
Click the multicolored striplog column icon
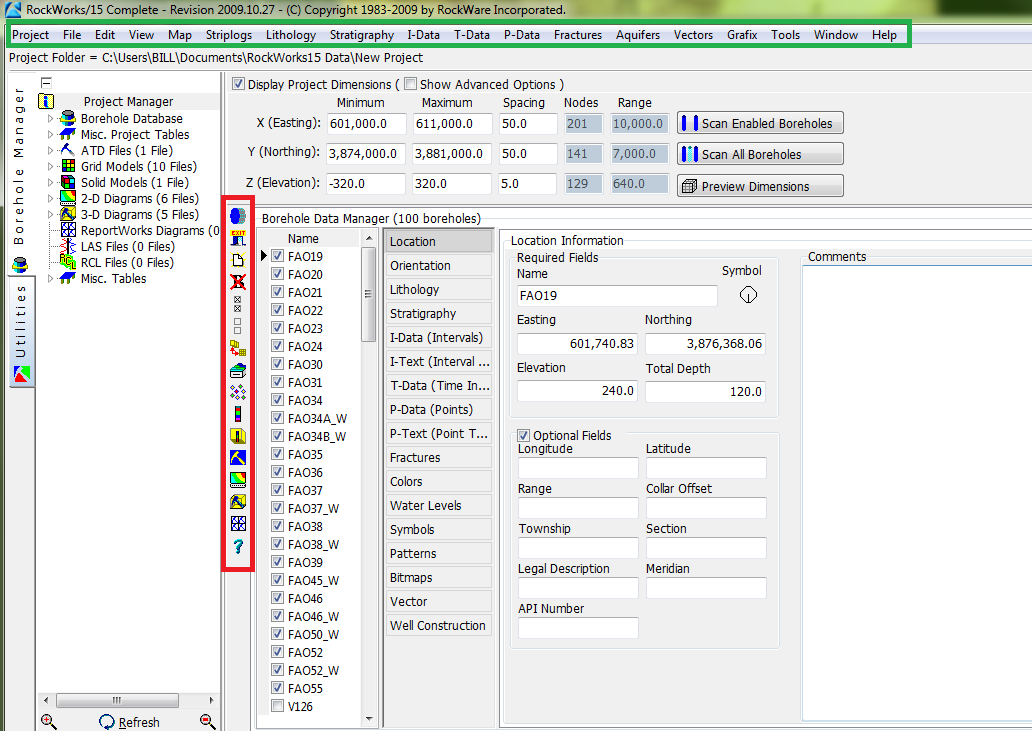tap(238, 414)
